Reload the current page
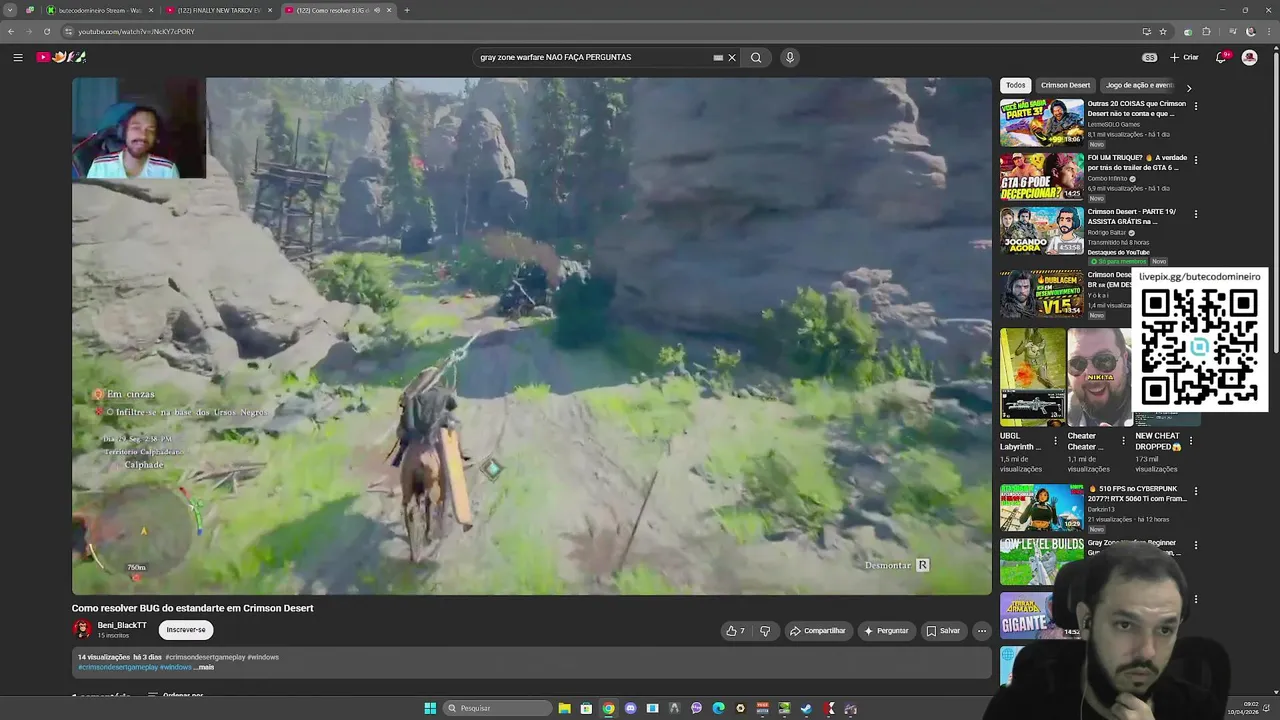1280x720 pixels. pyautogui.click(x=47, y=31)
